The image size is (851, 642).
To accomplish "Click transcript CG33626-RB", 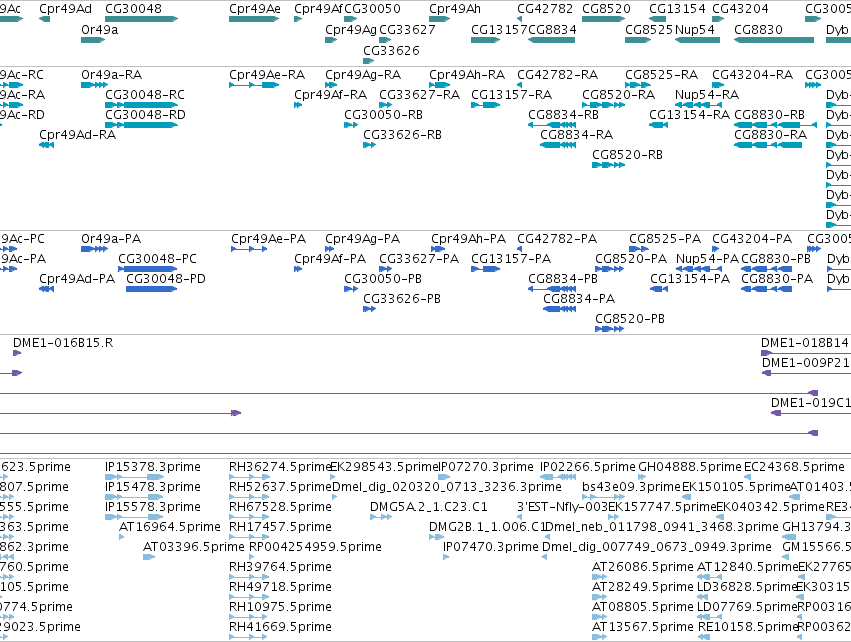I will (402, 135).
